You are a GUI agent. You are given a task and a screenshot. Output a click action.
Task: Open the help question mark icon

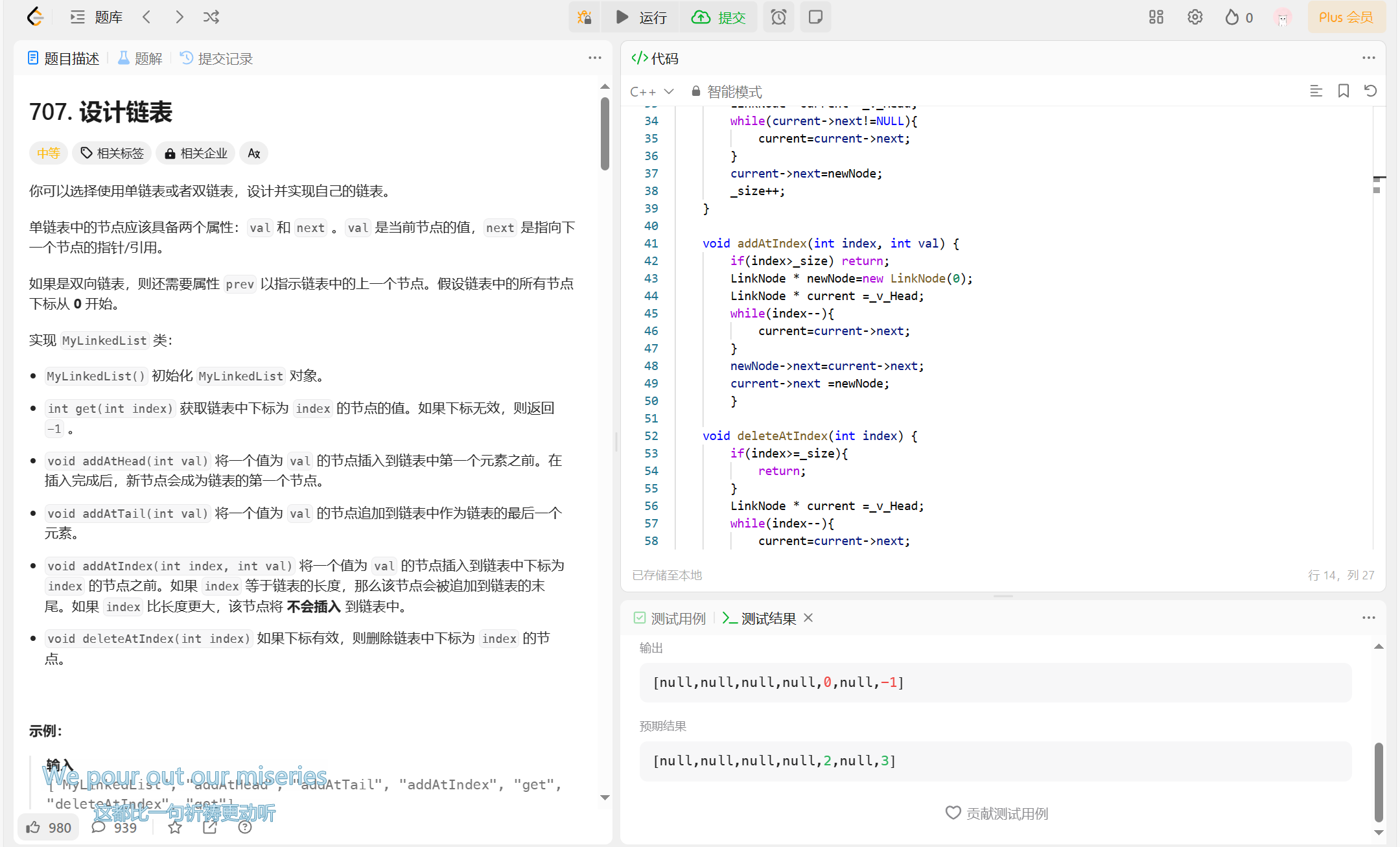coord(245,827)
